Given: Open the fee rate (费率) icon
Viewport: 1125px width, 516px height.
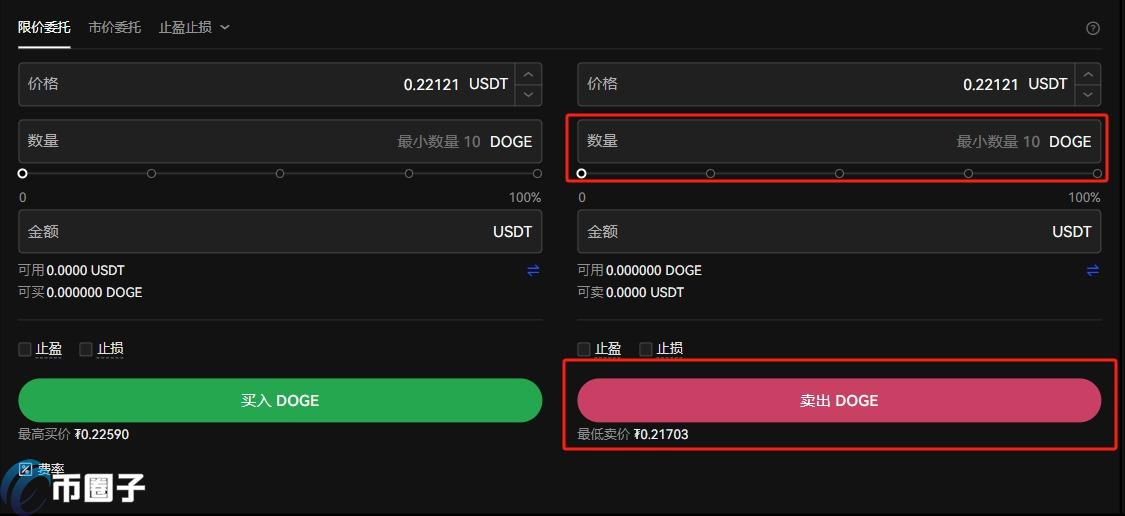Looking at the screenshot, I should [x=26, y=468].
